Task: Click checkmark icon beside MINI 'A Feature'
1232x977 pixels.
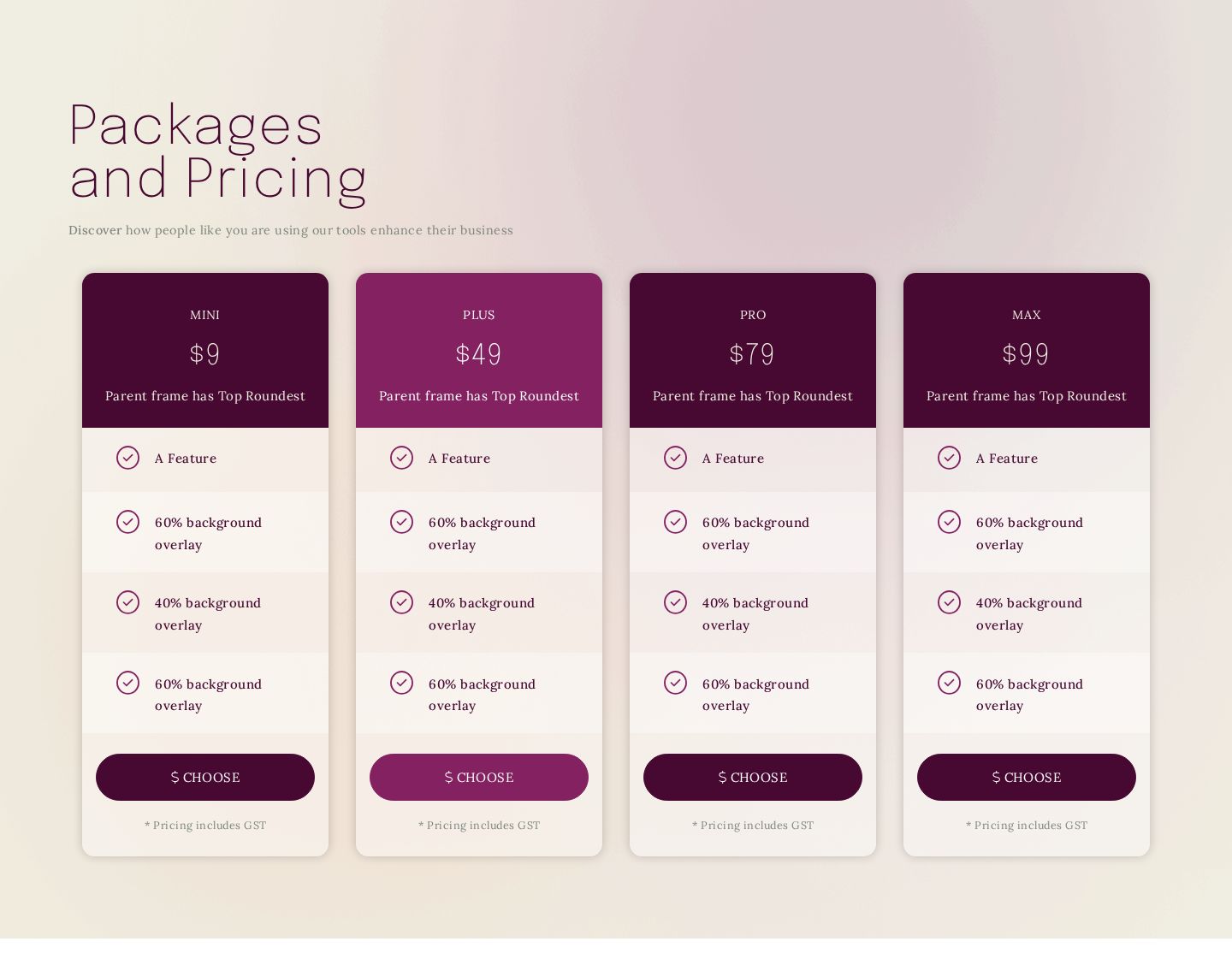Action: click(127, 458)
